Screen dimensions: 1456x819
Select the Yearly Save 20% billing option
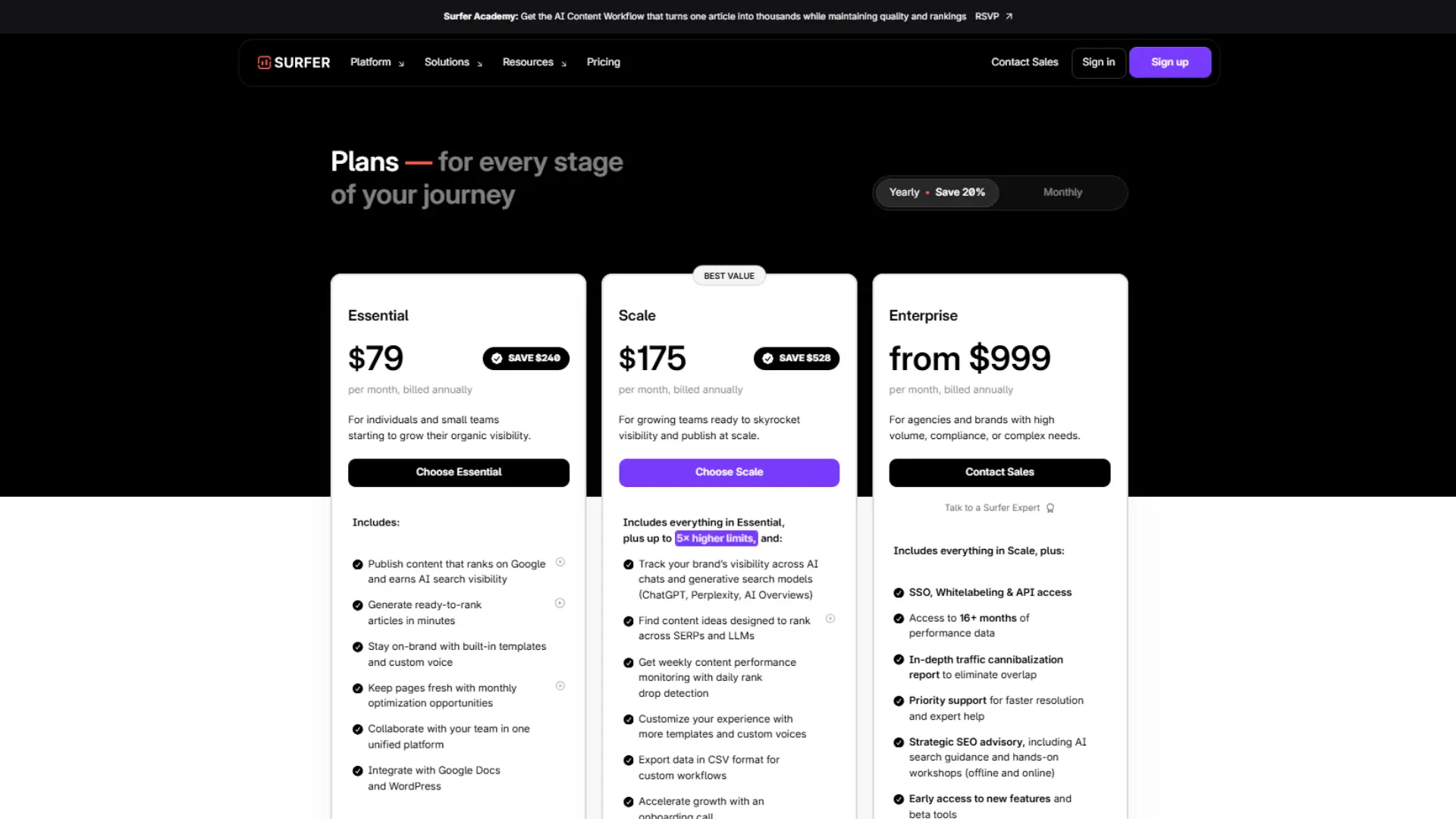(937, 192)
